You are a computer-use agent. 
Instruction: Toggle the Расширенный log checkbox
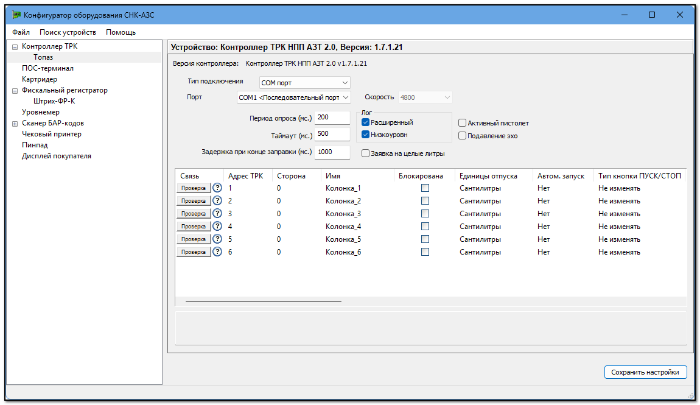click(366, 122)
